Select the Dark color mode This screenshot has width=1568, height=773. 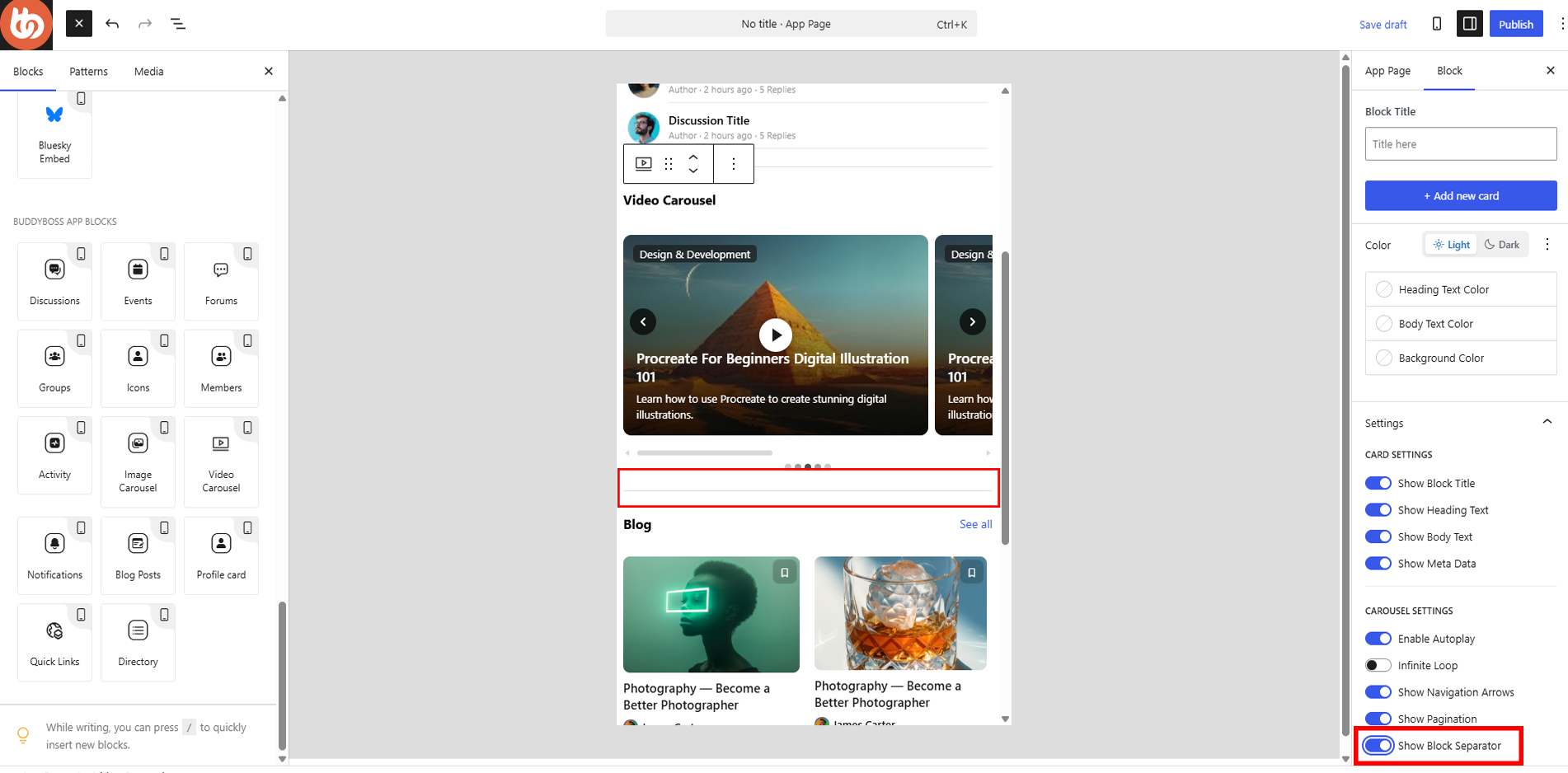point(1502,245)
